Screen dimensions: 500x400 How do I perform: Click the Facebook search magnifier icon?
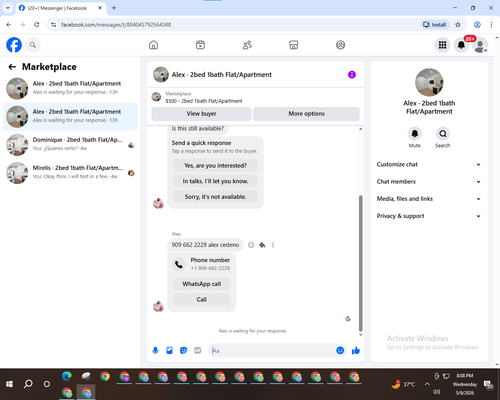[x=33, y=45]
